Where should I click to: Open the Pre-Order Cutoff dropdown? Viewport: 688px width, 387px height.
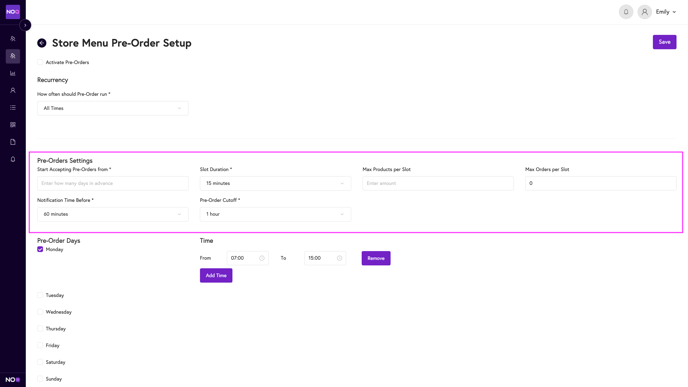(275, 214)
